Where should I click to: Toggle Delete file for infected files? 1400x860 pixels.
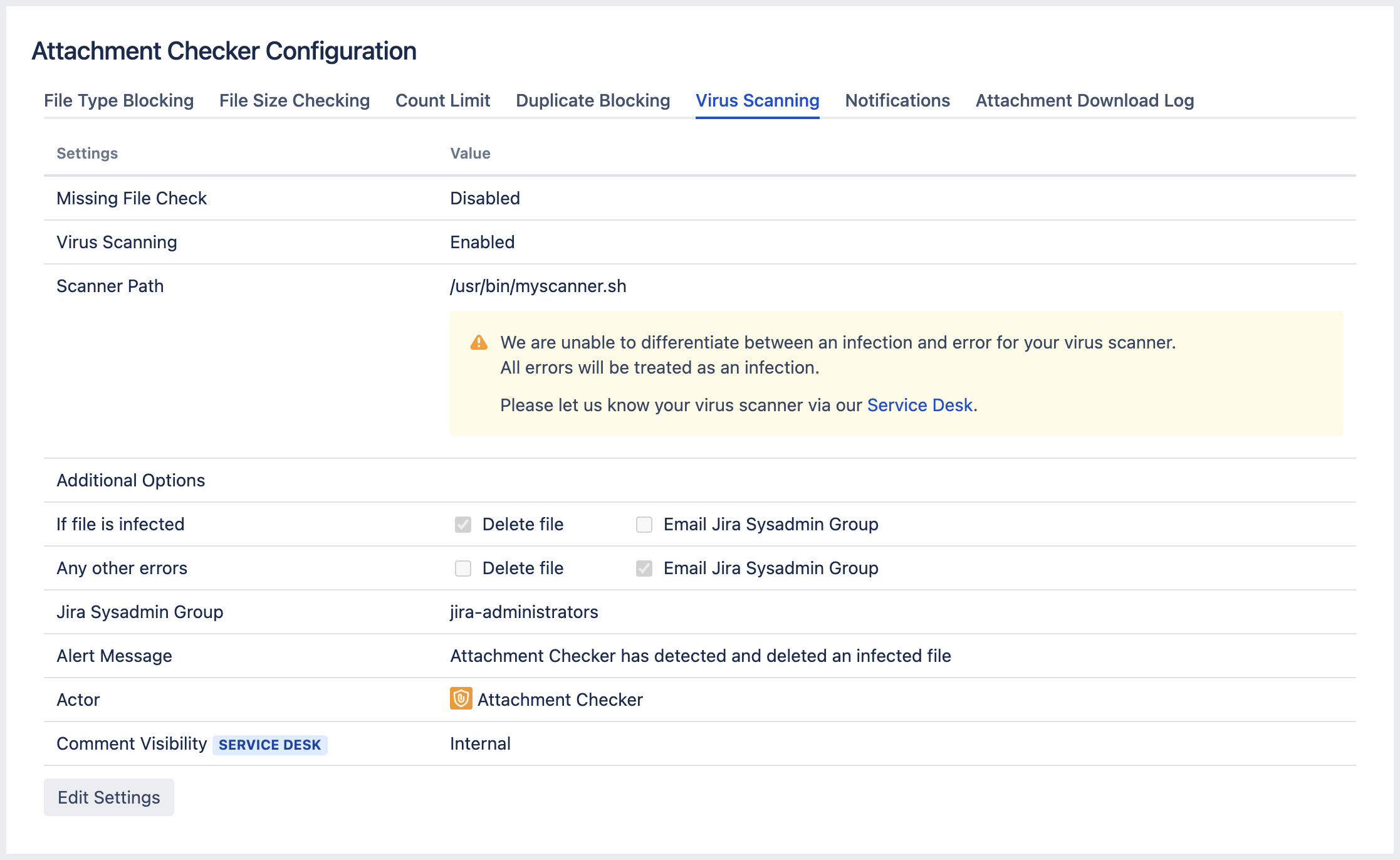pos(463,524)
